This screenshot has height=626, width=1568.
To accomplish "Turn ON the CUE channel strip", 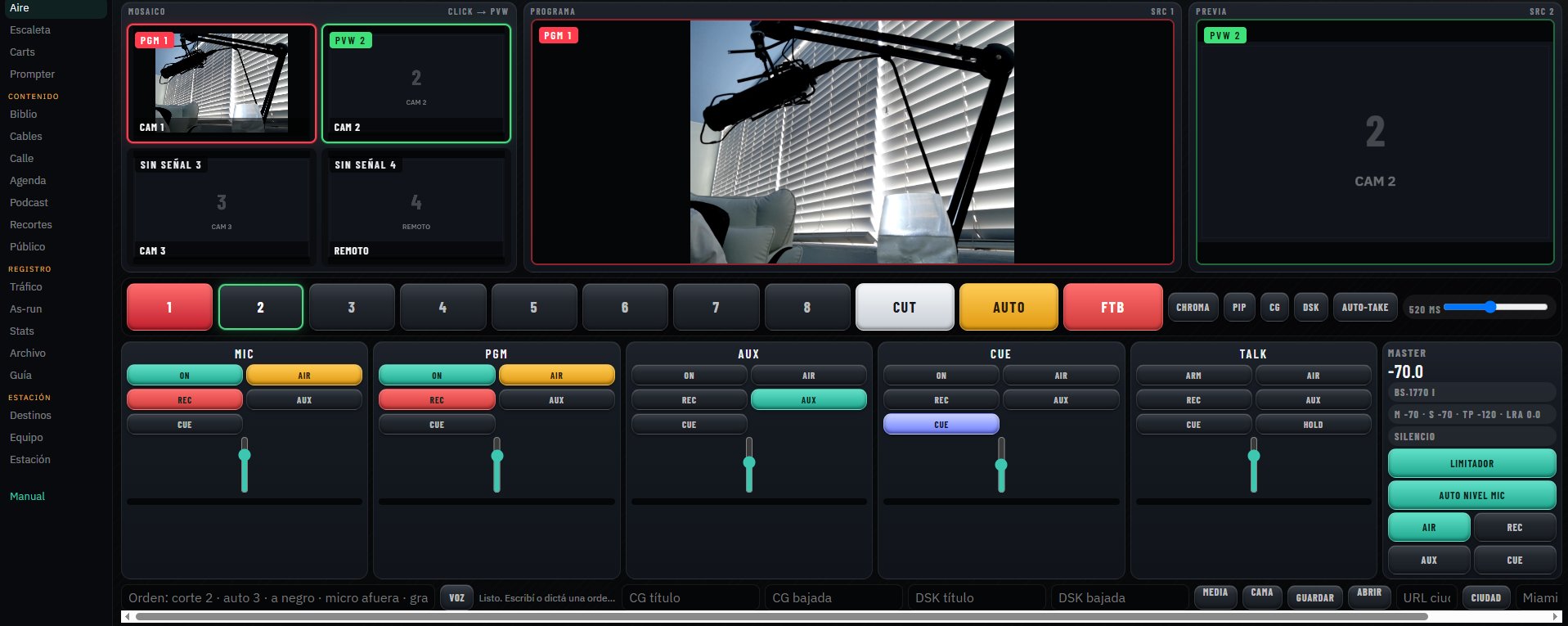I will (941, 375).
